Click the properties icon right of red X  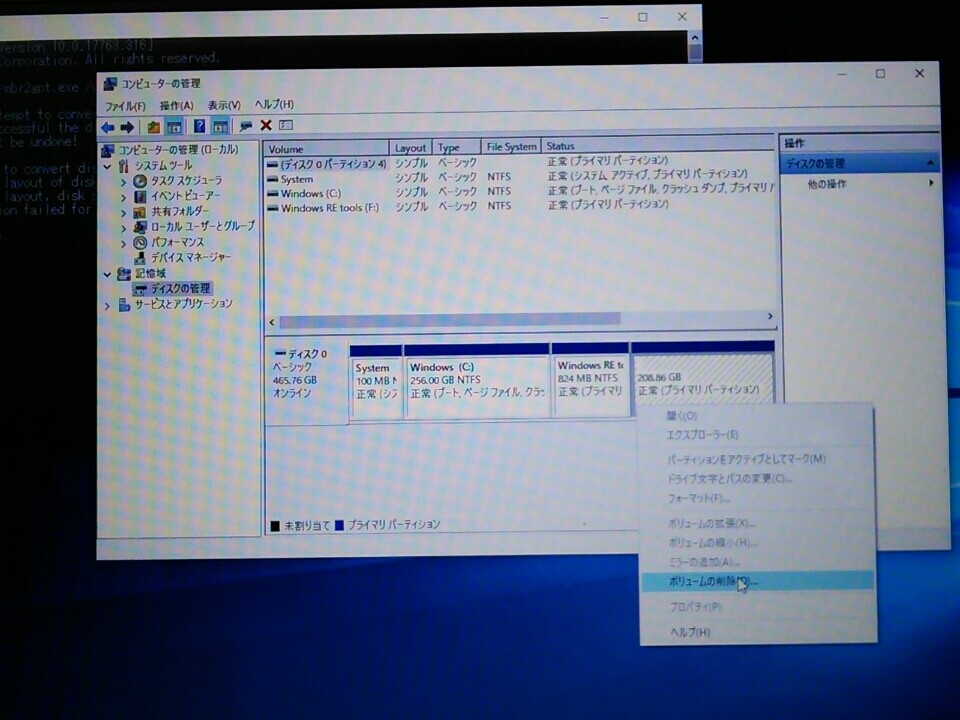point(286,126)
